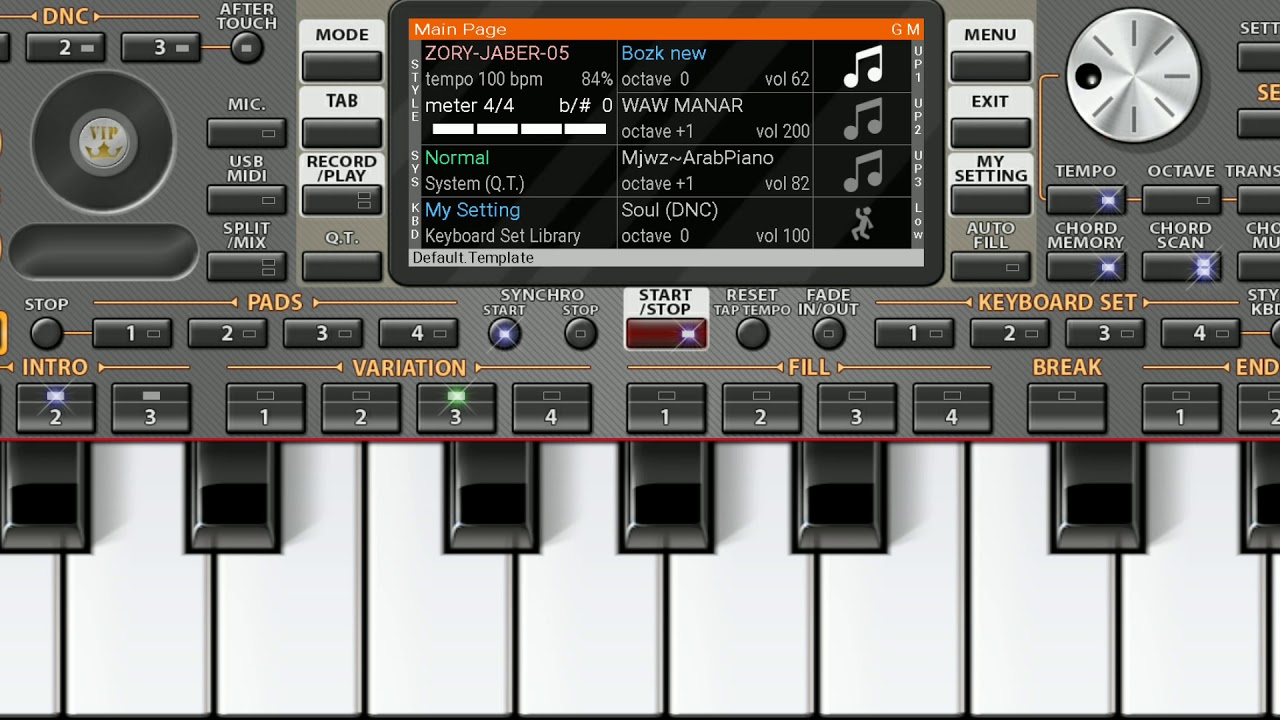Select VARIATION 3 with green light
Viewport: 1280px width, 720px height.
pyautogui.click(x=456, y=407)
